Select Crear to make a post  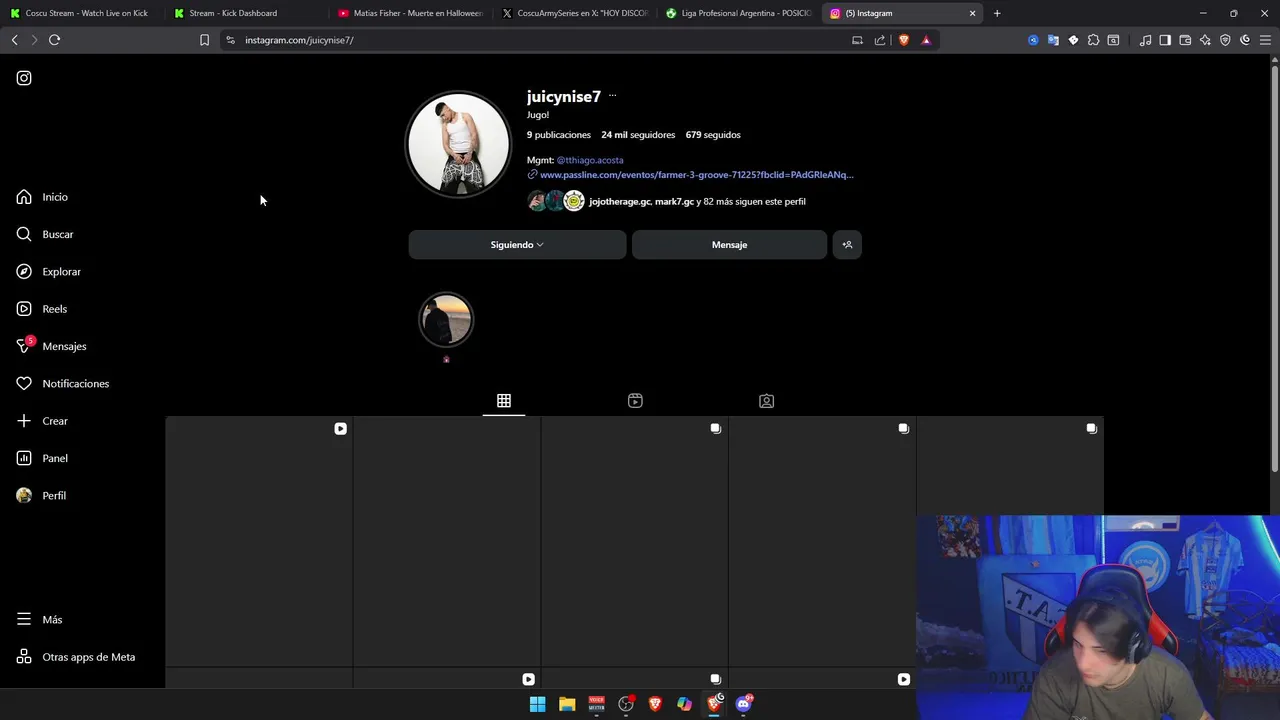tap(42, 421)
